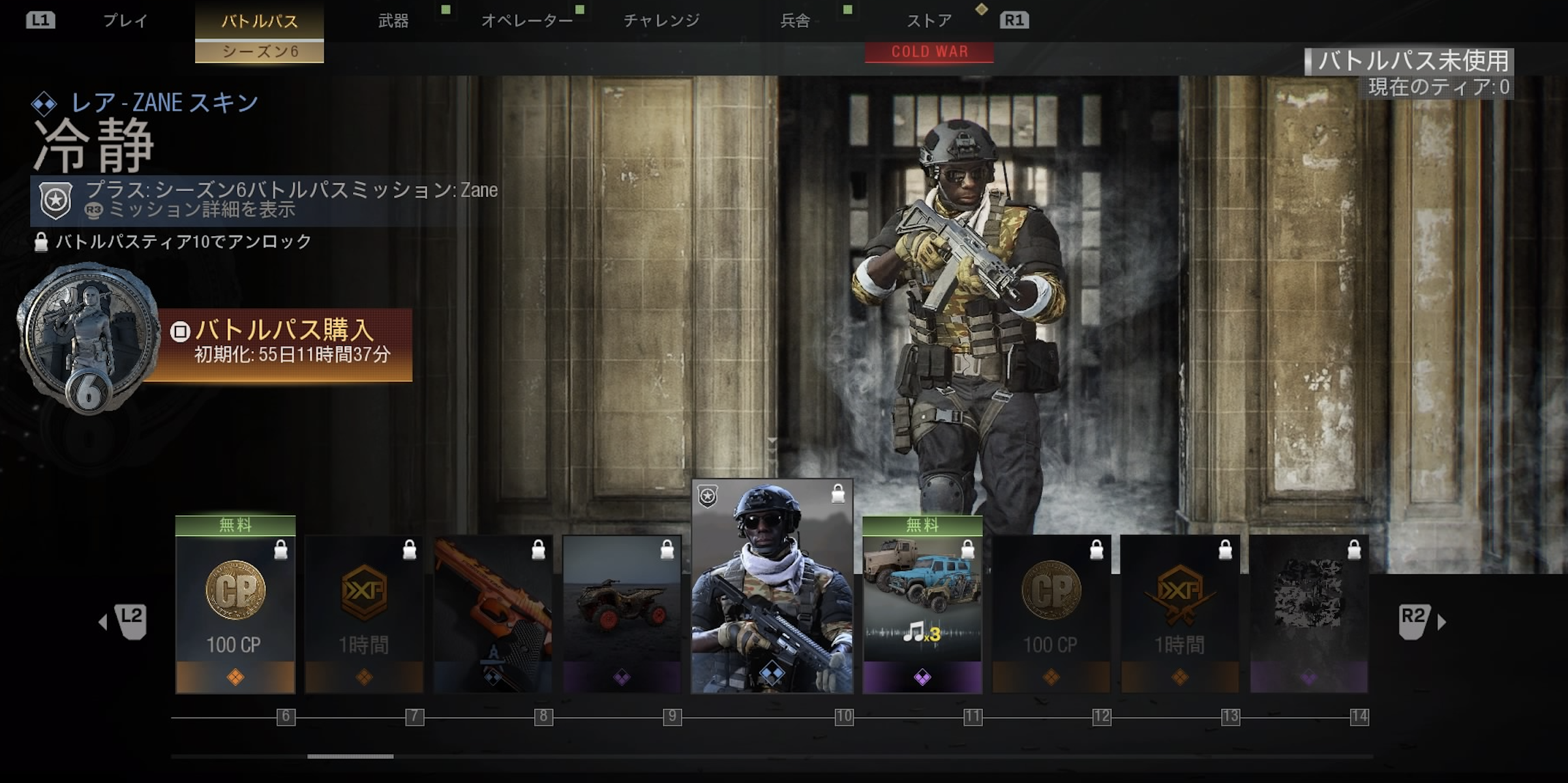The width and height of the screenshot is (1568, 783).
Task: Click the horizontal tier scrollbar thumb
Action: (350, 756)
